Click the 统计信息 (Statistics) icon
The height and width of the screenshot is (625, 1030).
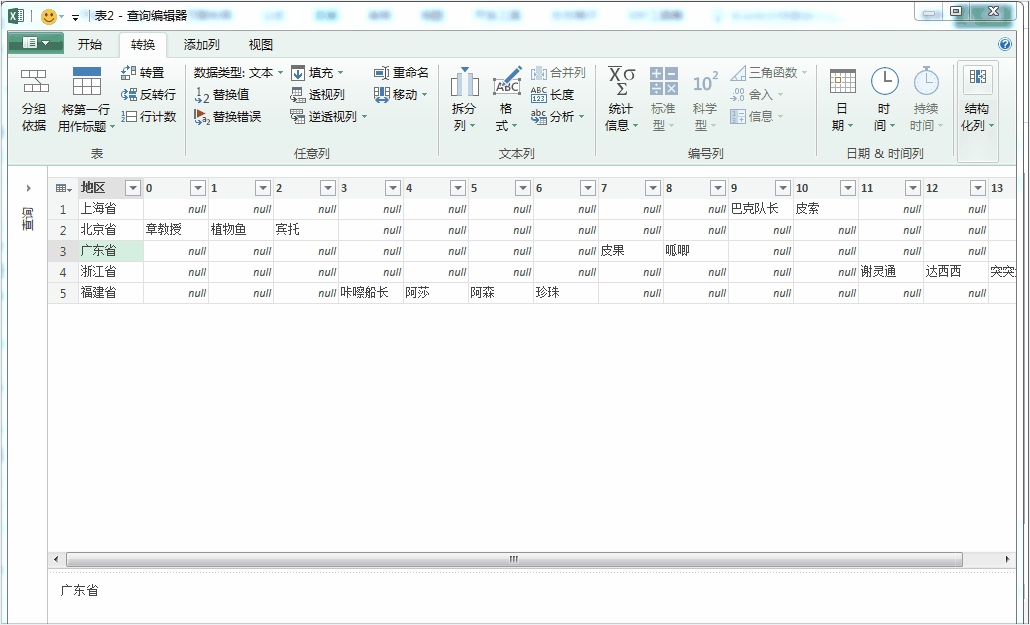pyautogui.click(x=621, y=81)
